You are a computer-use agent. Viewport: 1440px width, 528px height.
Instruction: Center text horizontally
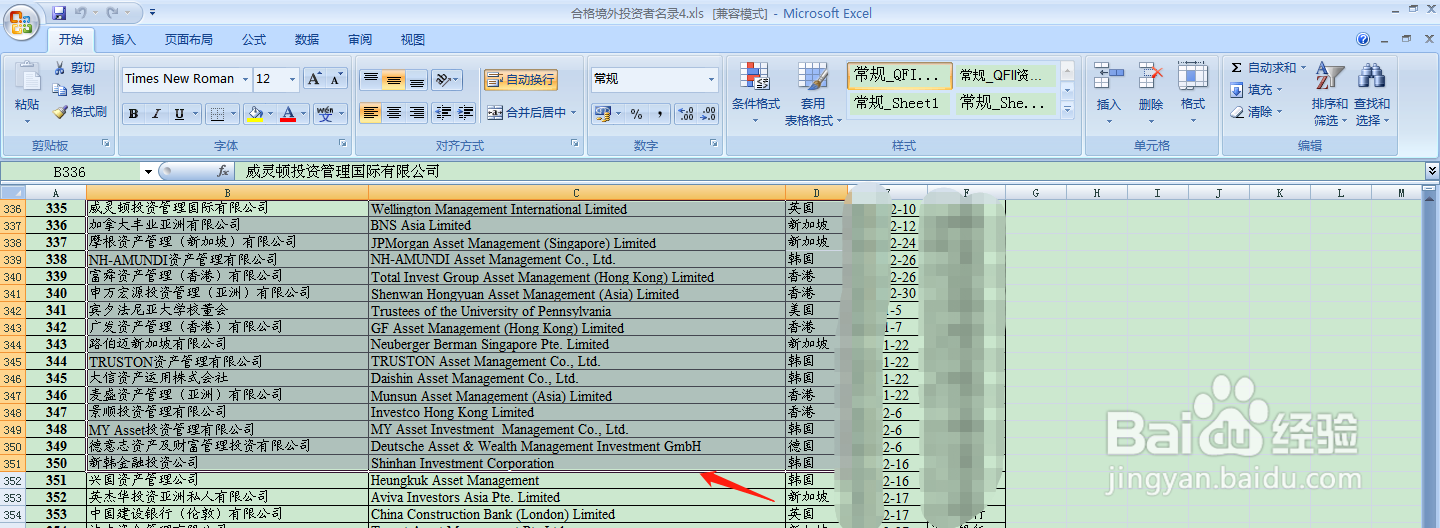[394, 113]
